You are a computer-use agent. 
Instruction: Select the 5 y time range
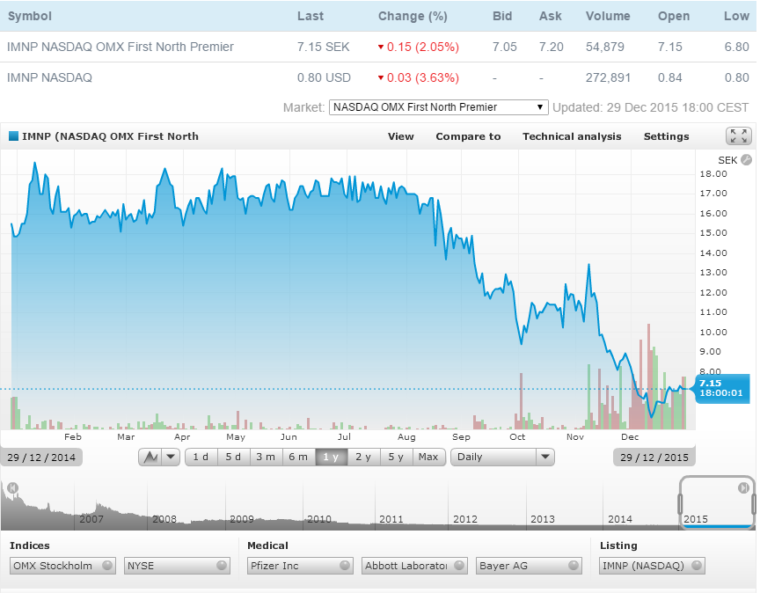396,457
